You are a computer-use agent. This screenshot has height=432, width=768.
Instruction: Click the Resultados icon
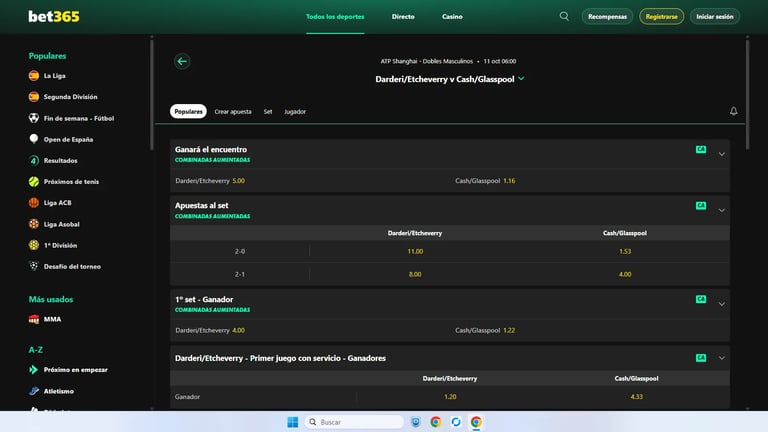tap(34, 160)
